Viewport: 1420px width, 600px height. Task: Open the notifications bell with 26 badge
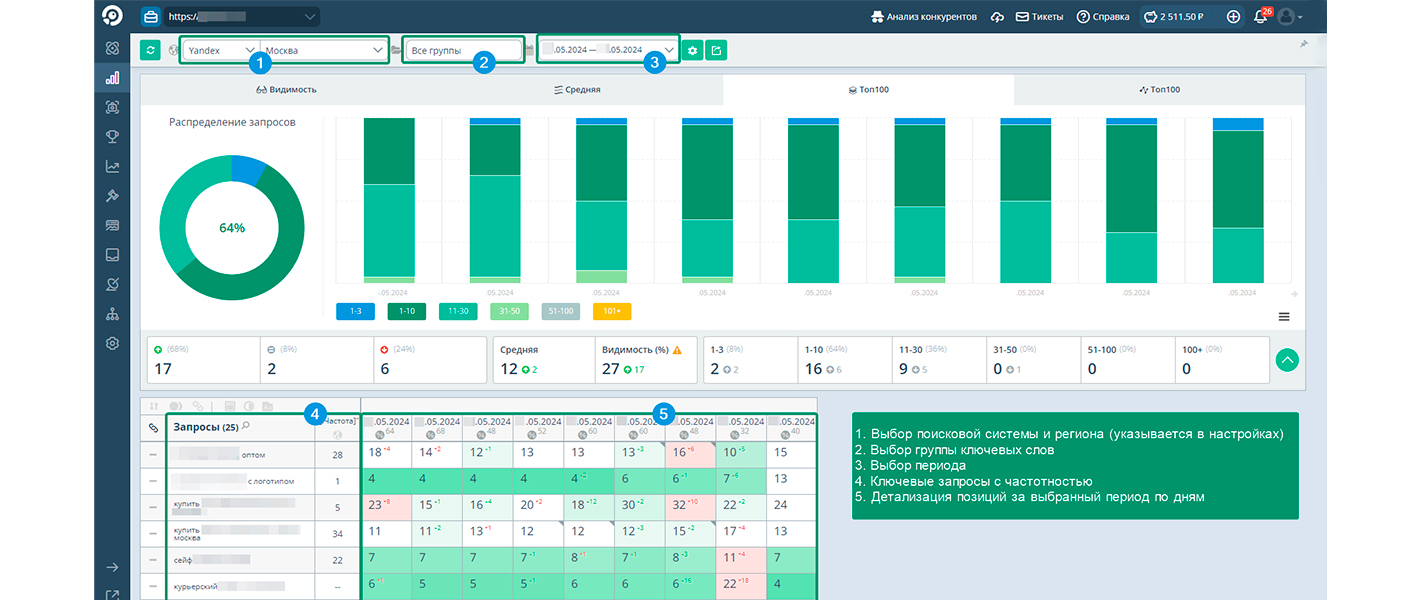pos(1261,16)
